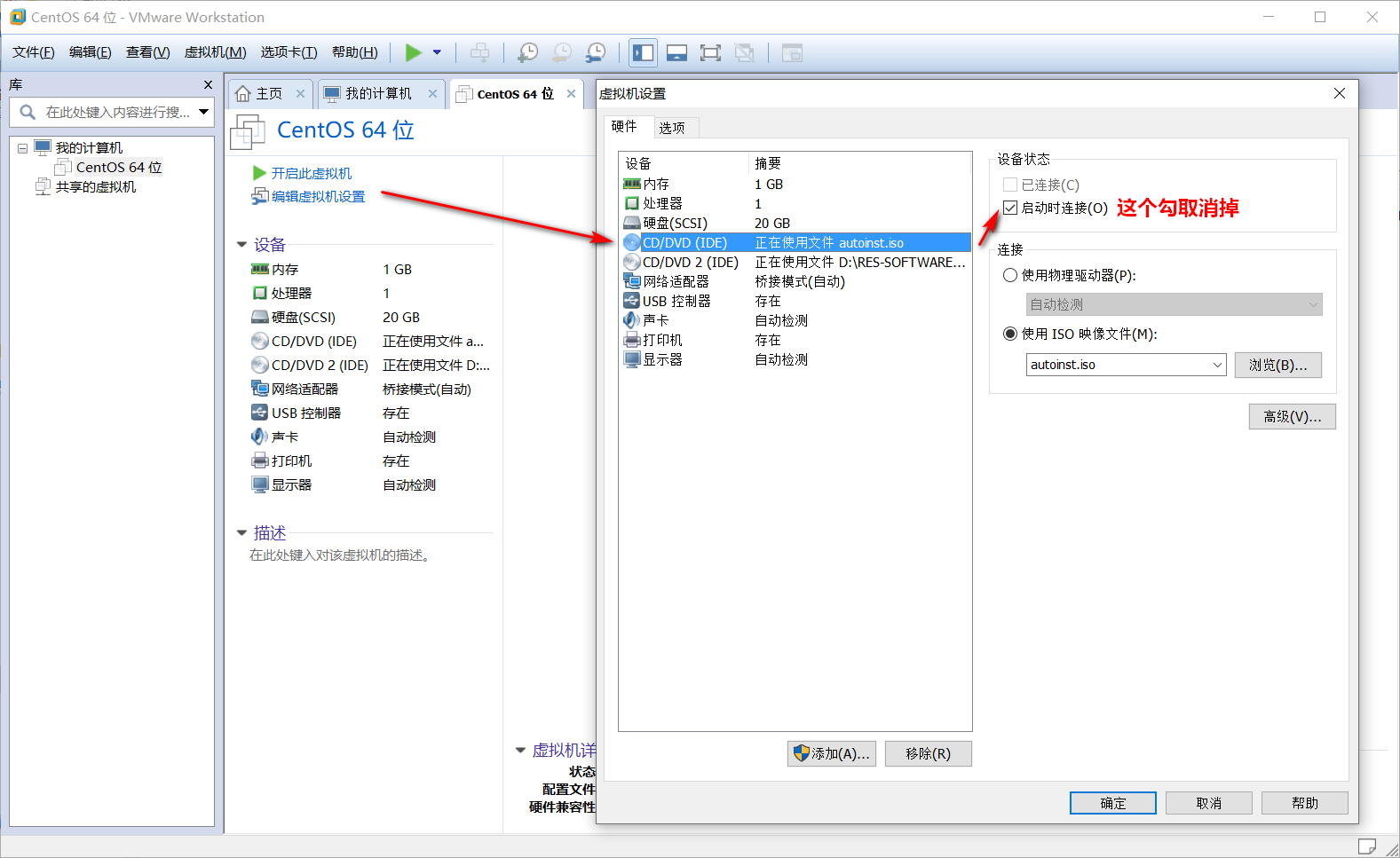Select 显示器 row in settings list
The width and height of the screenshot is (1400, 858).
795,359
